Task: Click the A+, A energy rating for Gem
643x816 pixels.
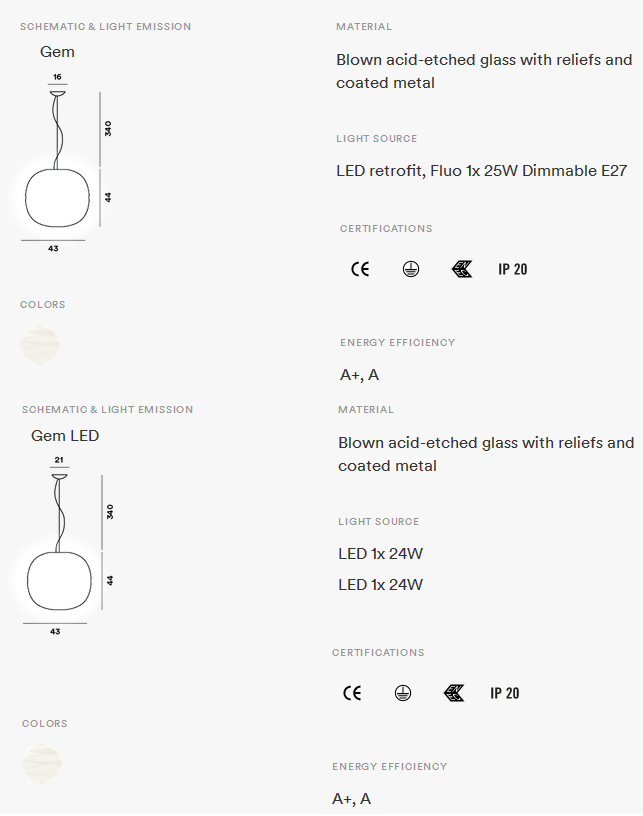Action: 359,375
